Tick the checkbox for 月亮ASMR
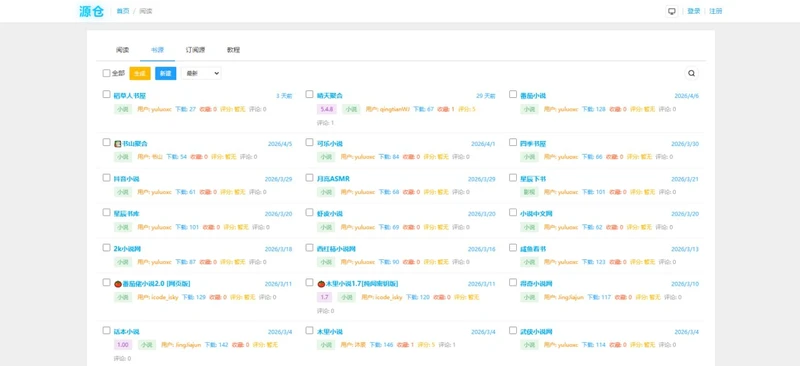Screen dimensions: 800x366 coord(309,178)
